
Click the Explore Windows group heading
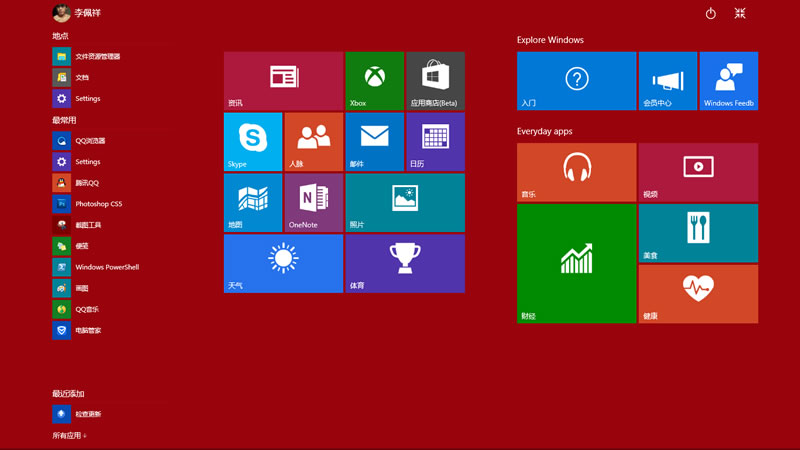(x=550, y=40)
